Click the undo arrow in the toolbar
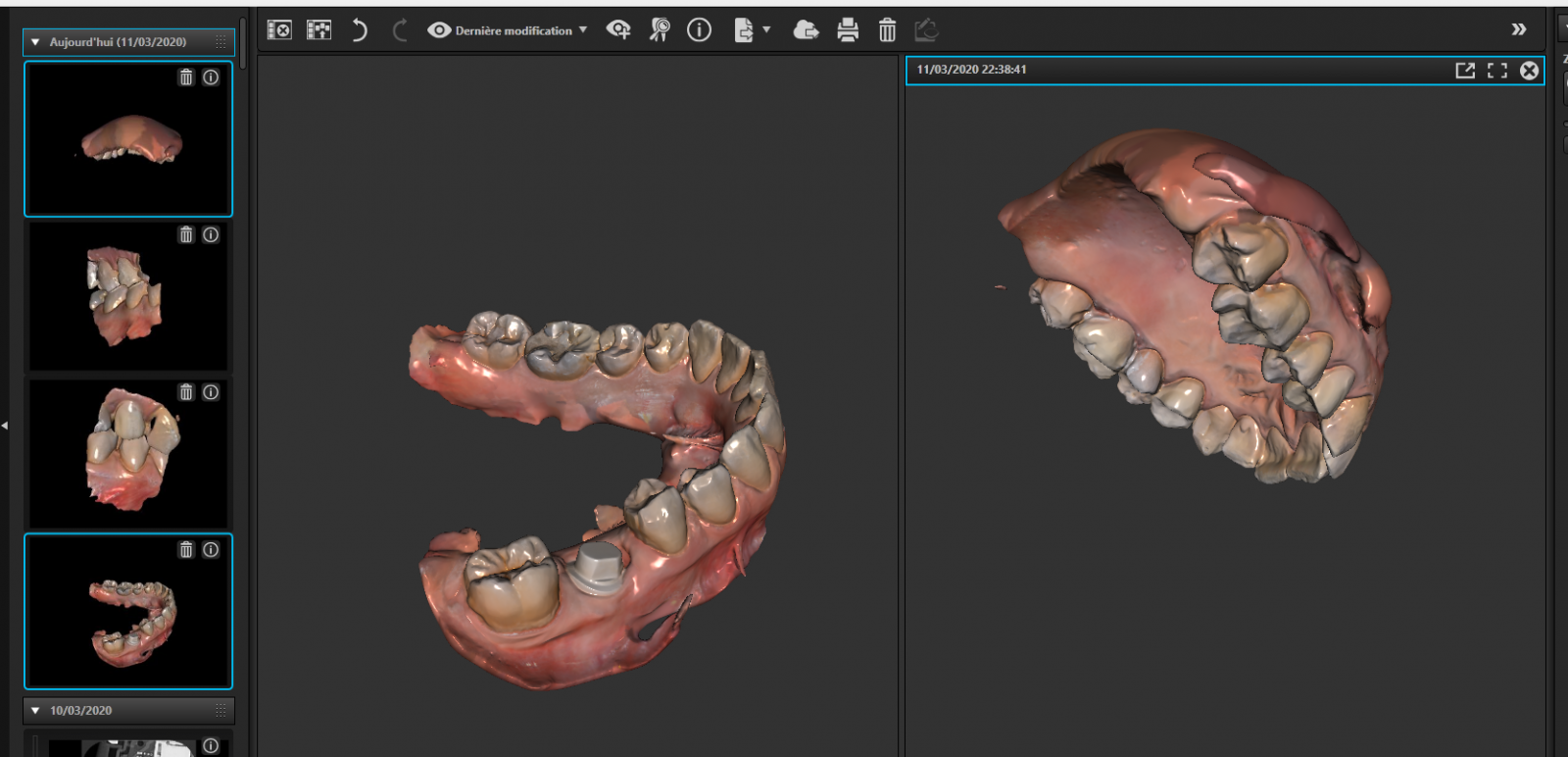 click(x=359, y=30)
